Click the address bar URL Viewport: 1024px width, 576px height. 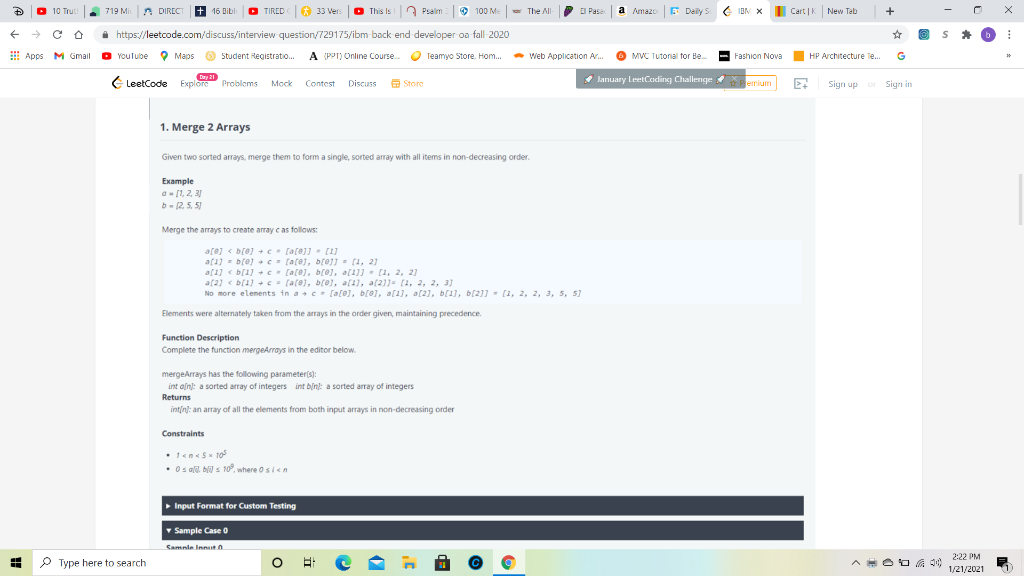click(x=313, y=35)
